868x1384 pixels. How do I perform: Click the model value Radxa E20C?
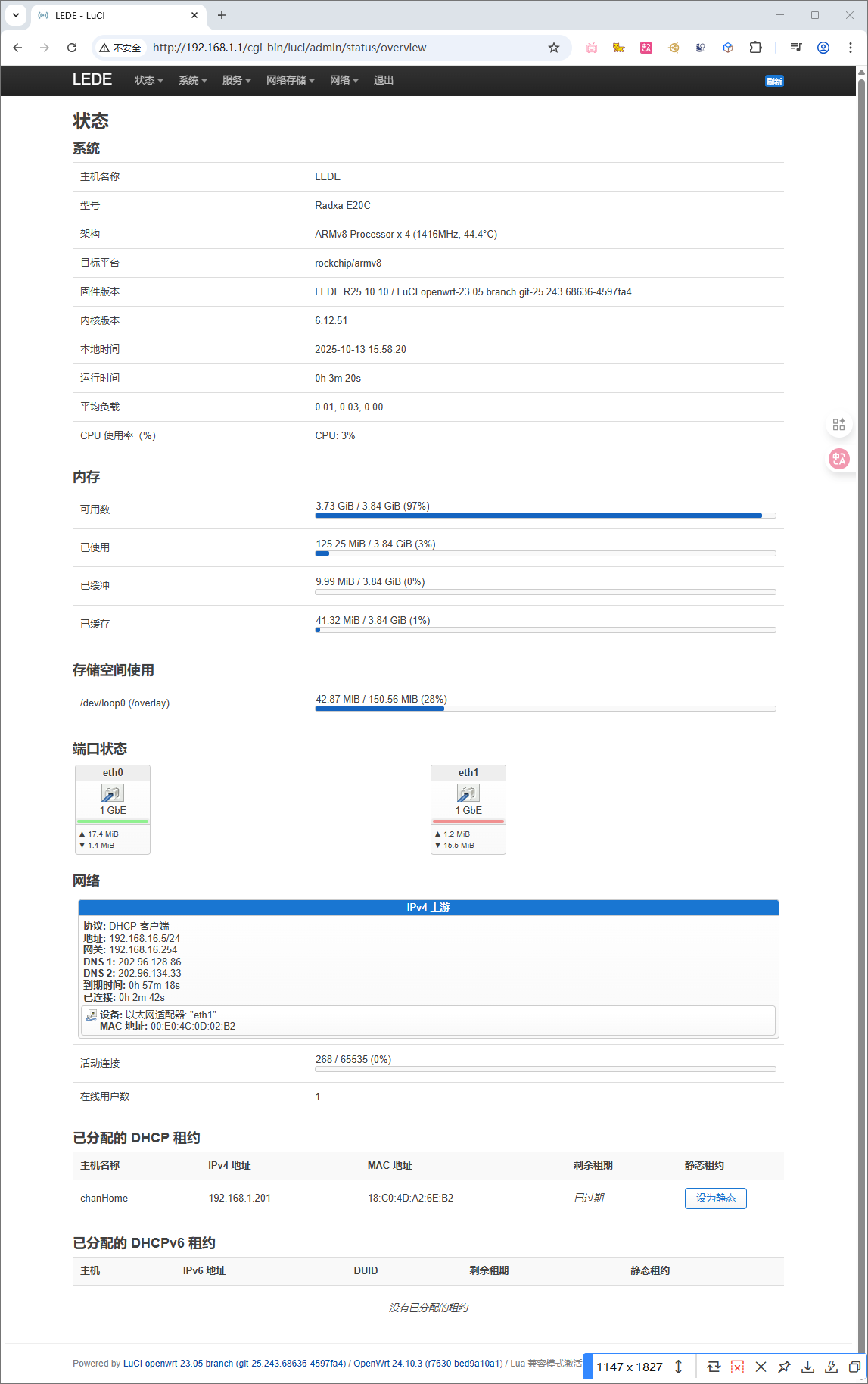tap(343, 205)
